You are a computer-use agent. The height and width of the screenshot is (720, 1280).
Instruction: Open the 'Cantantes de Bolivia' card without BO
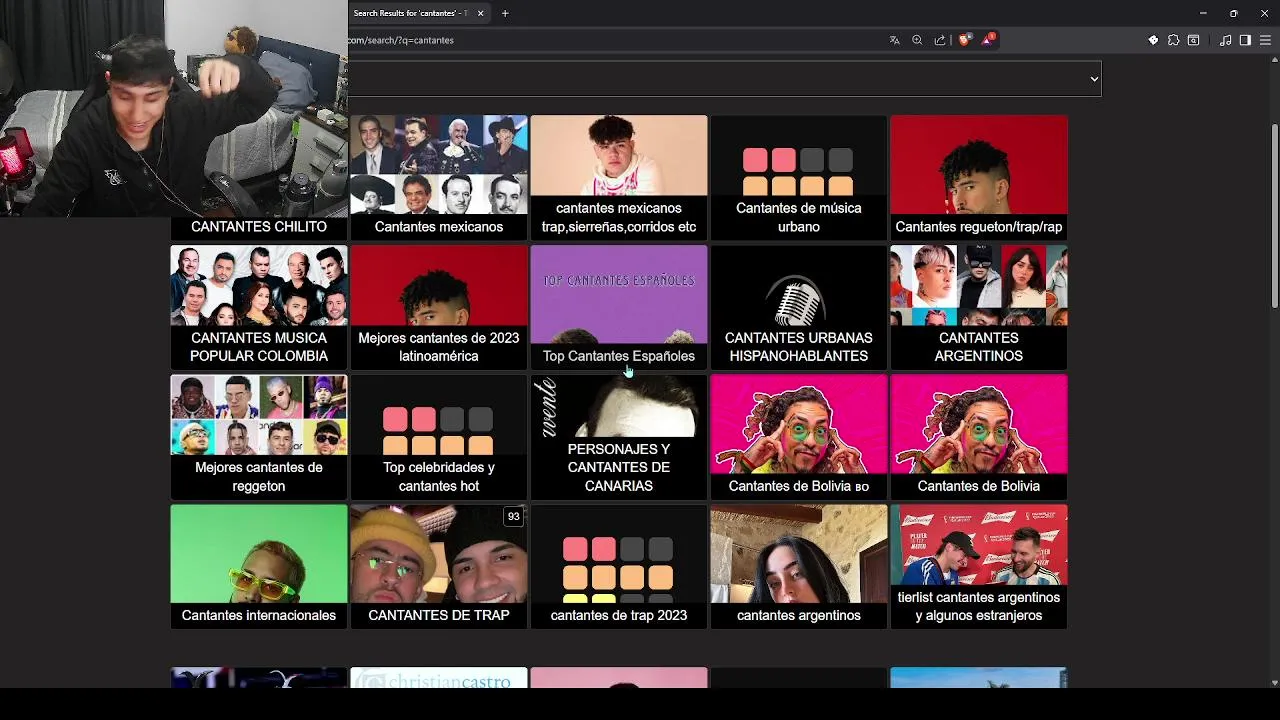pos(979,437)
